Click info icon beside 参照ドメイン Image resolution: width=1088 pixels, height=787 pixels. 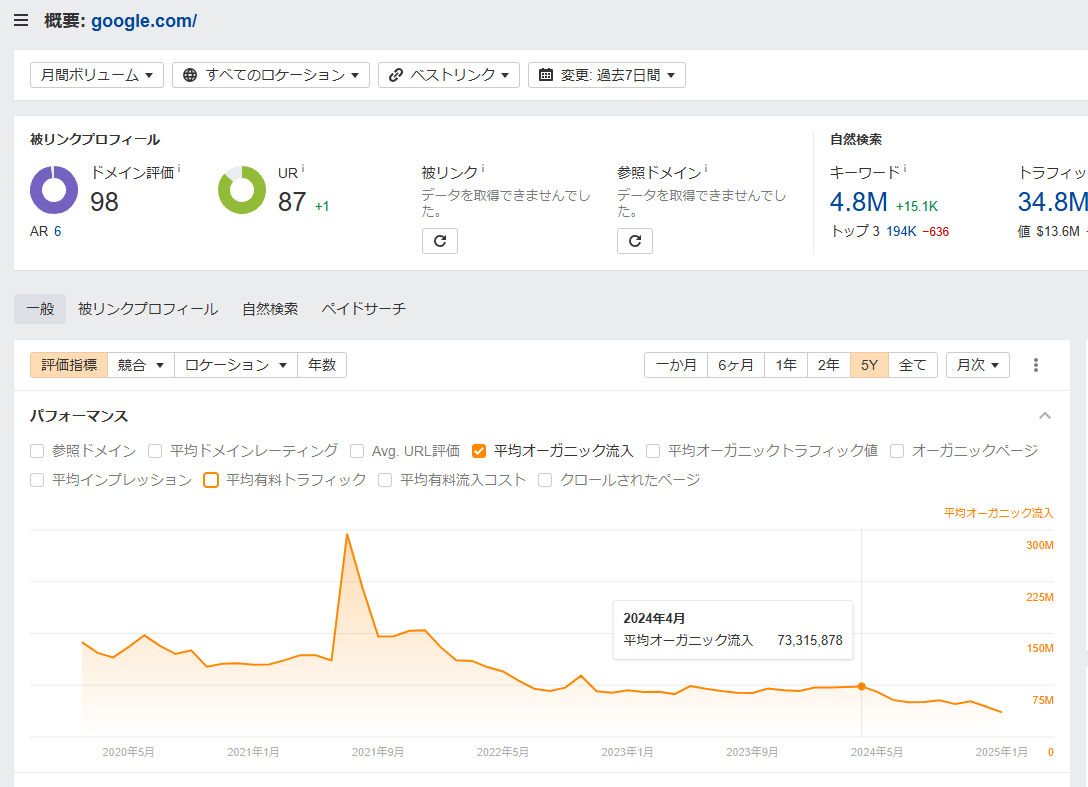[x=706, y=169]
